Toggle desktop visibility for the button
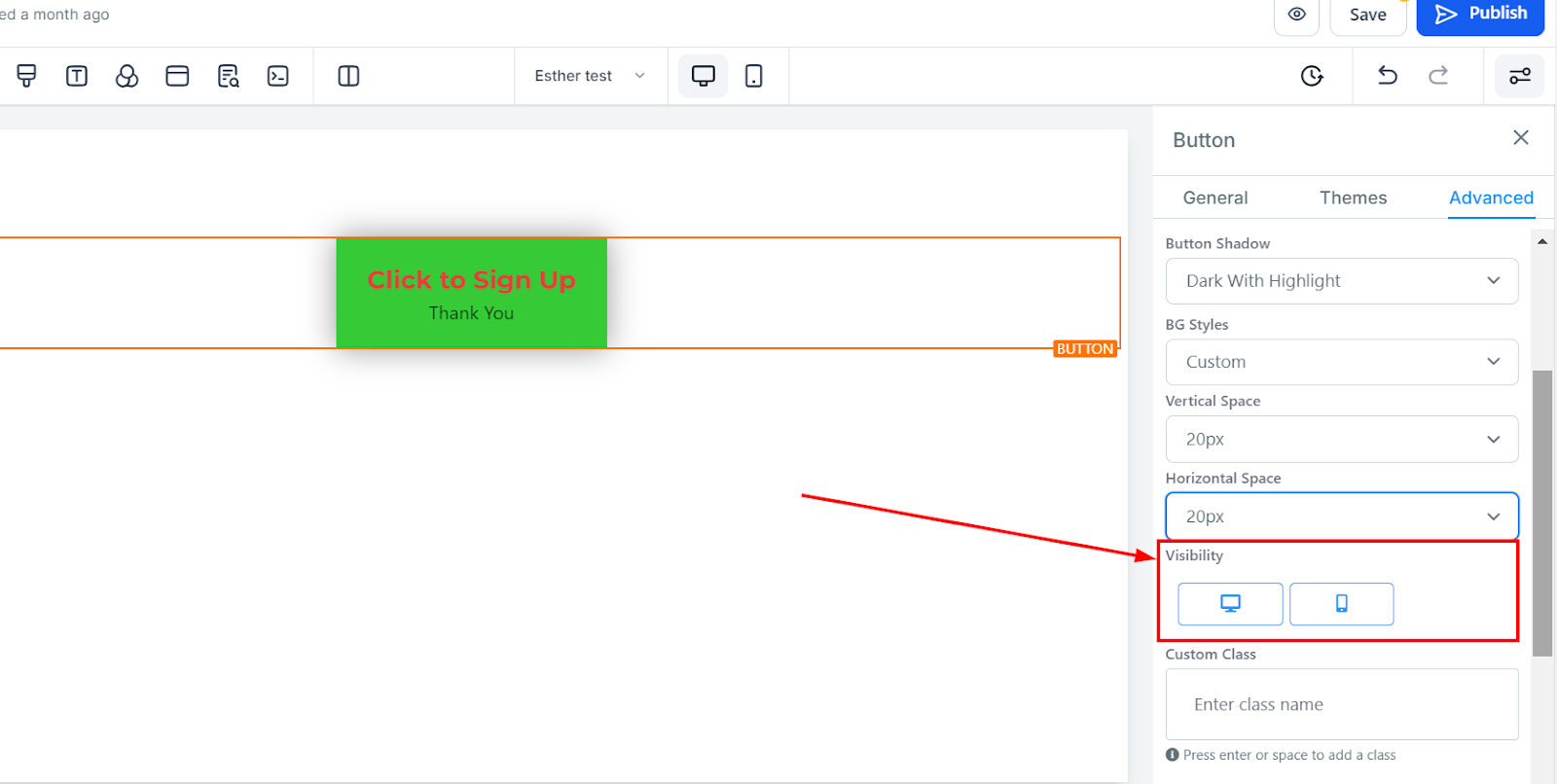 click(1230, 604)
